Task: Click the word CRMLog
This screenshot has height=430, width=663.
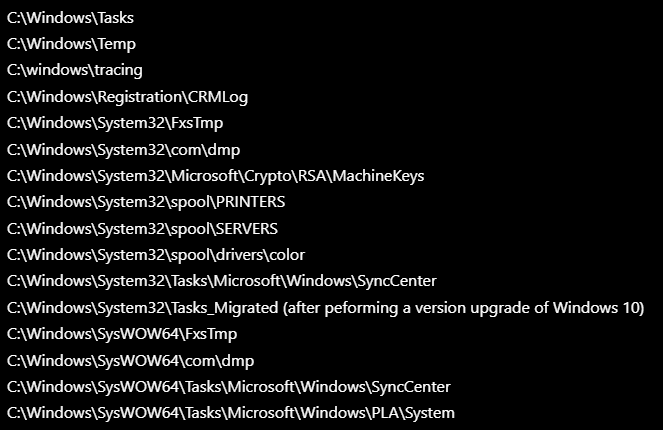Action: 218,97
